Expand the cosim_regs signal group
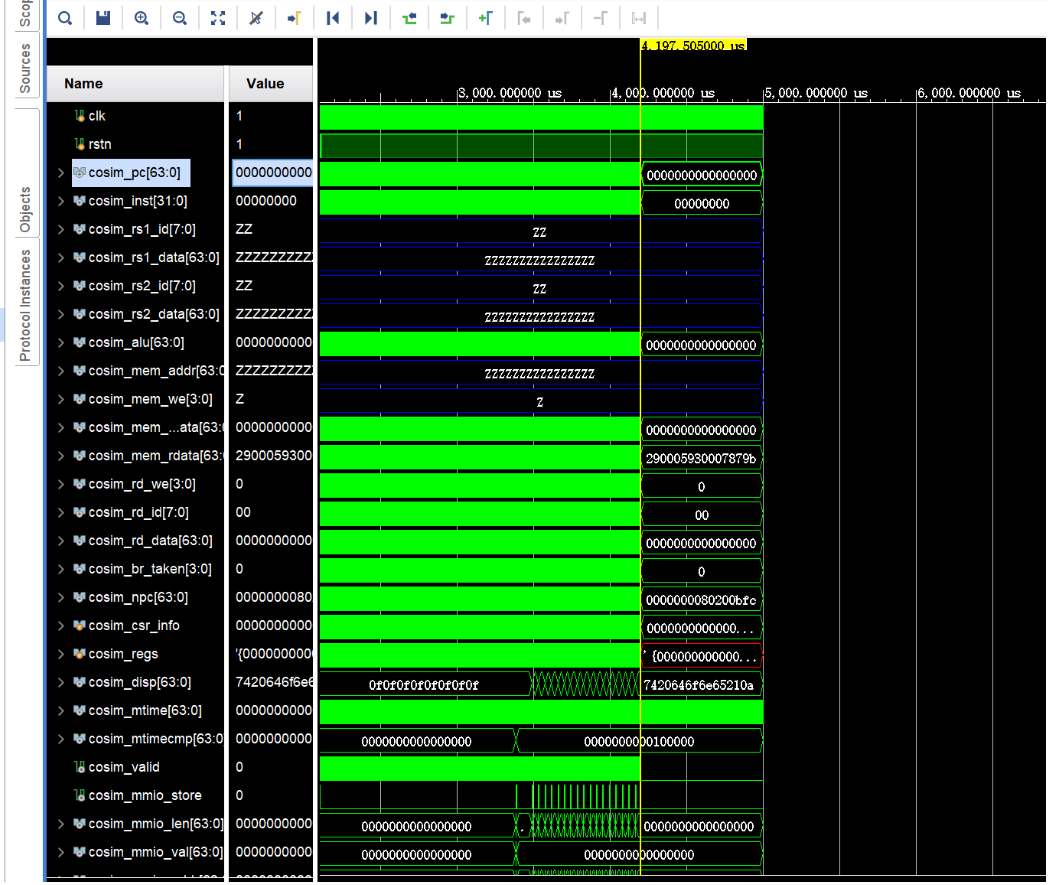The width and height of the screenshot is (1057, 885). (60, 654)
